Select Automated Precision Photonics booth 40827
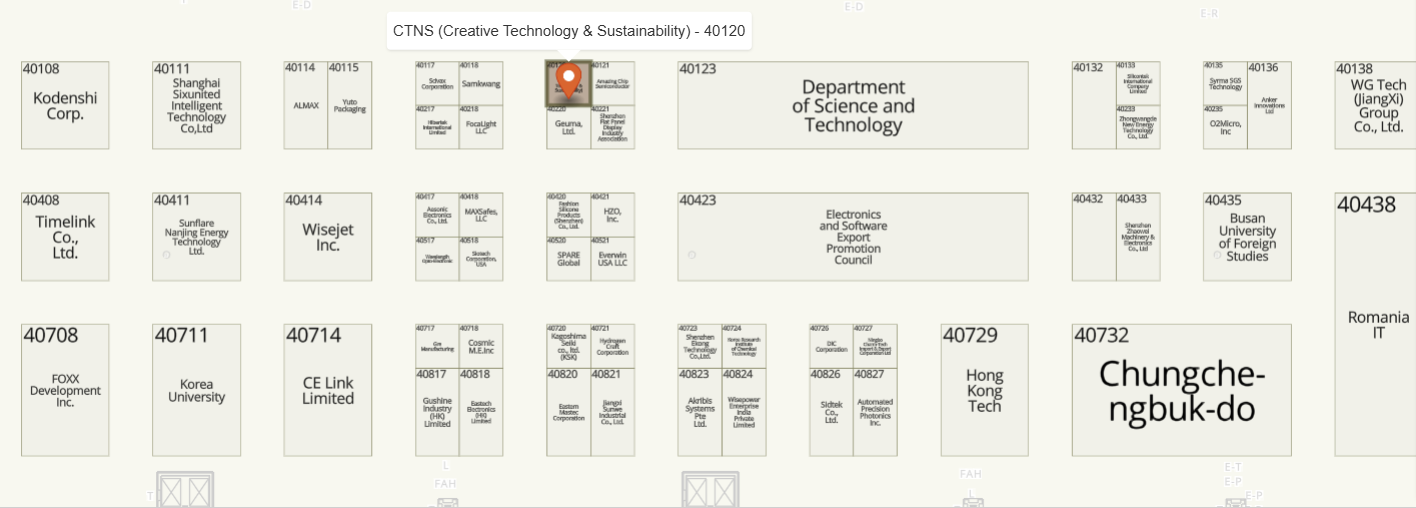Image resolution: width=1416 pixels, height=508 pixels. (875, 412)
